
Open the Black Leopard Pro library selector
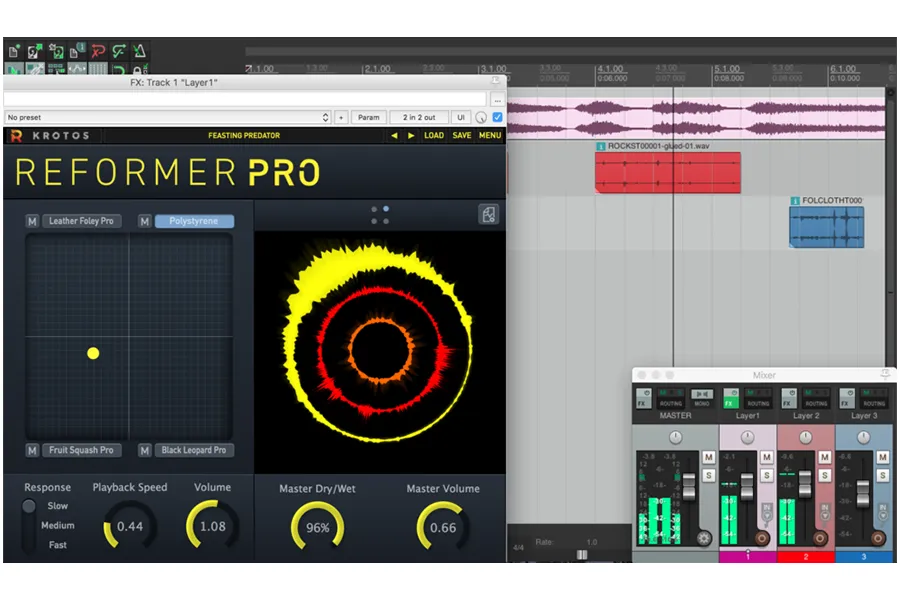tap(194, 450)
